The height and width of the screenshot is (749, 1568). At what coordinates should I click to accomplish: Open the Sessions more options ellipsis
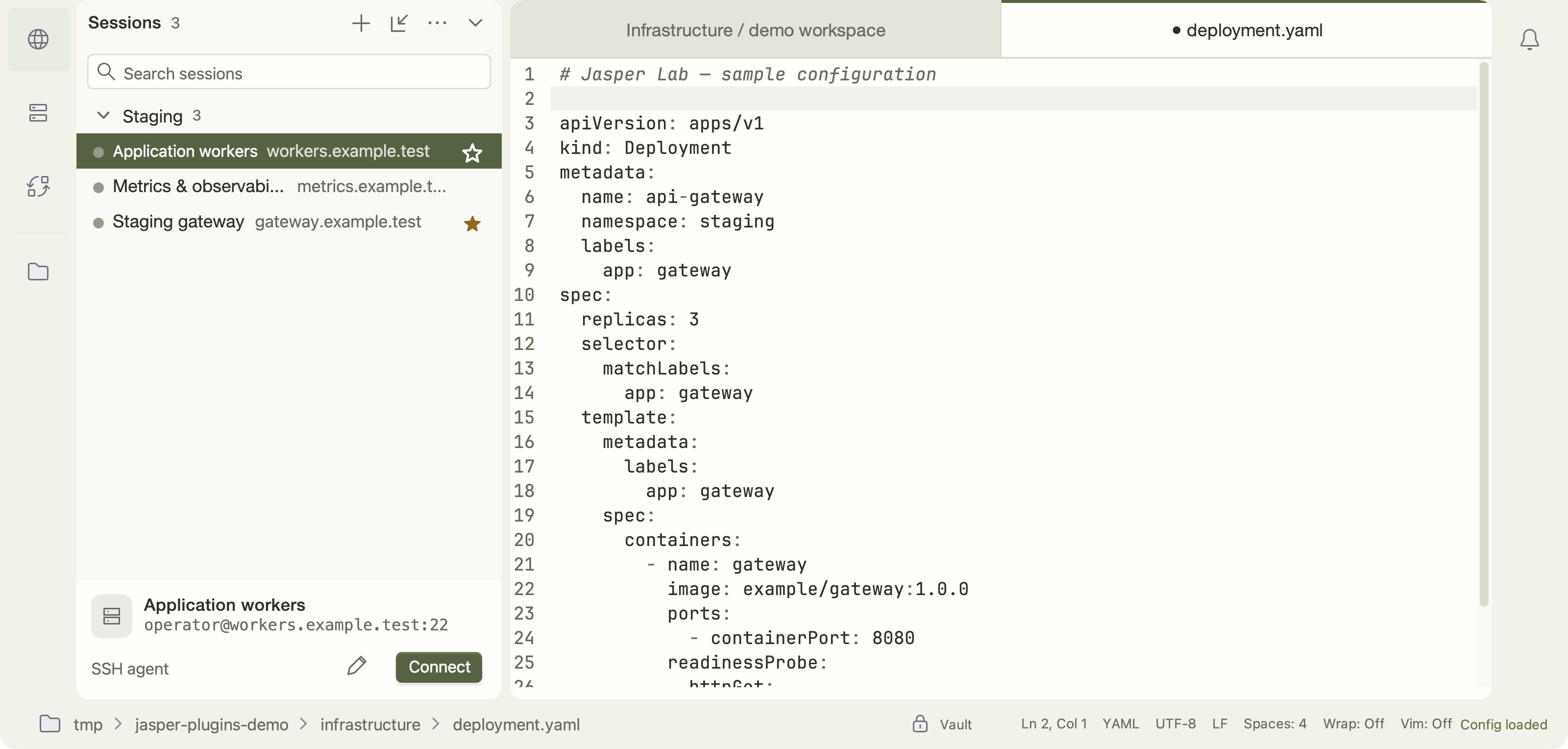tap(437, 23)
